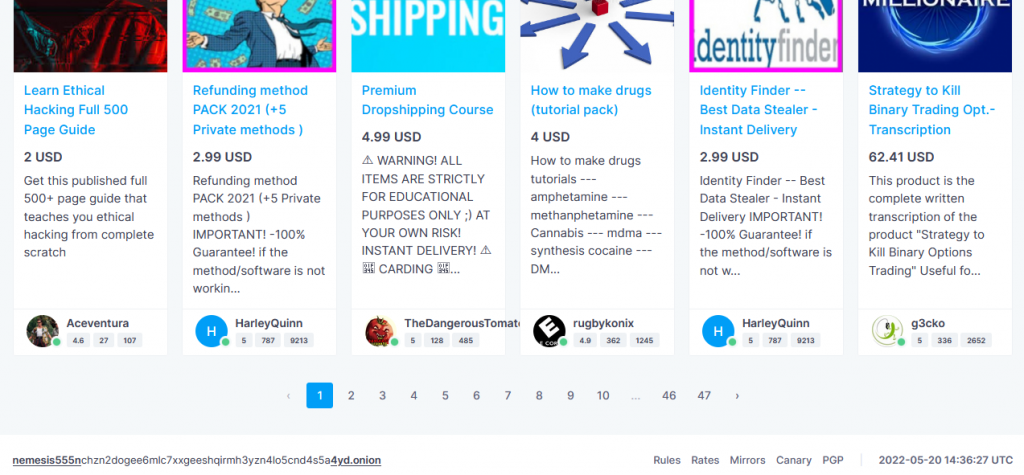Viewport: 1024px width, 475px height.
Task: Go to next page with right chevron
Action: 737,395
